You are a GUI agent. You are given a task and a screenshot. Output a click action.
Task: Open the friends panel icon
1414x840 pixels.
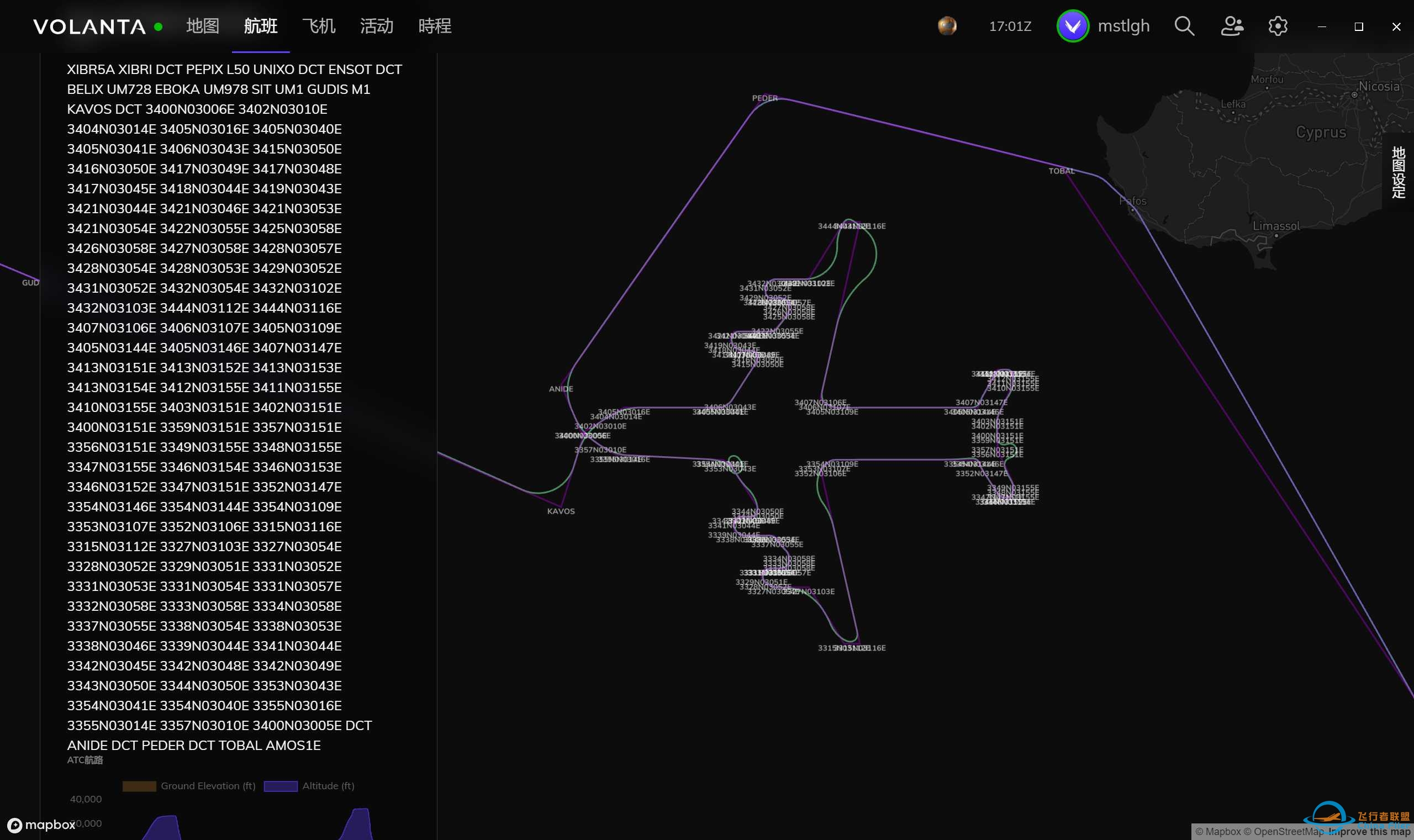point(1232,26)
